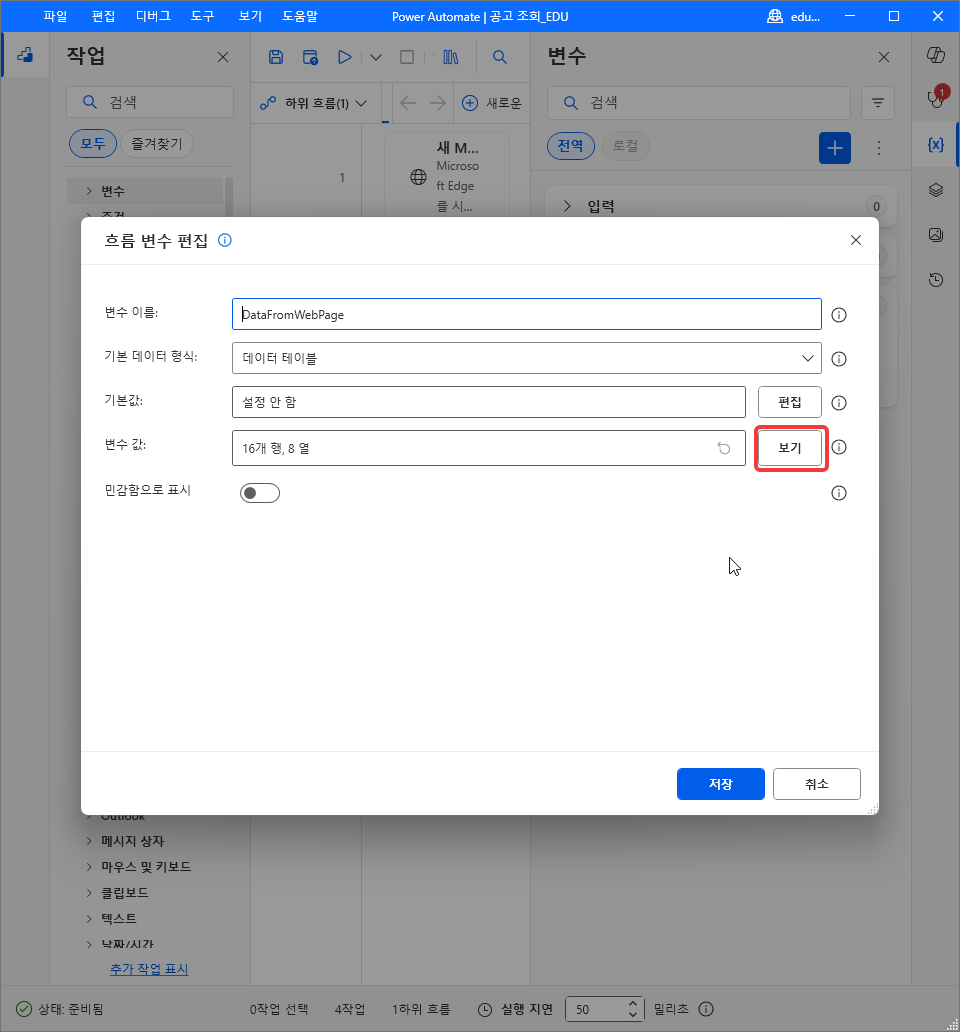Image resolution: width=960 pixels, height=1032 pixels.
Task: Click the 보기 button next to 변수 값
Action: coord(790,448)
